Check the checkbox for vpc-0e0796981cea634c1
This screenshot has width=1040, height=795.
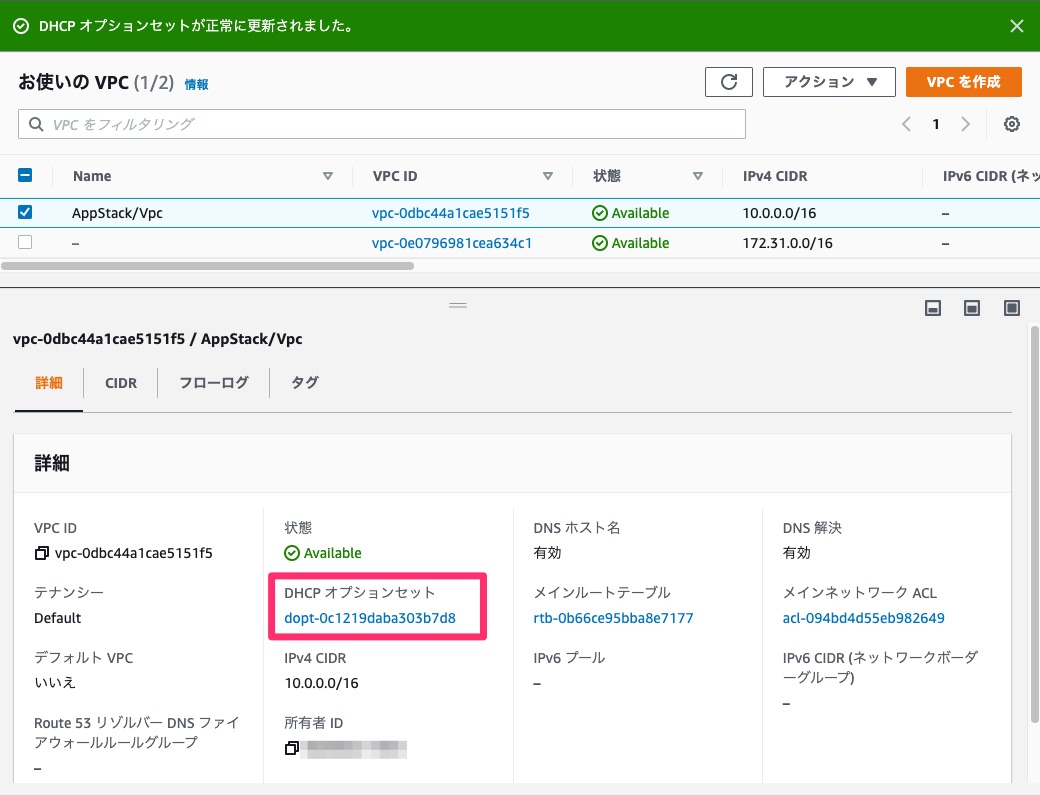point(25,242)
